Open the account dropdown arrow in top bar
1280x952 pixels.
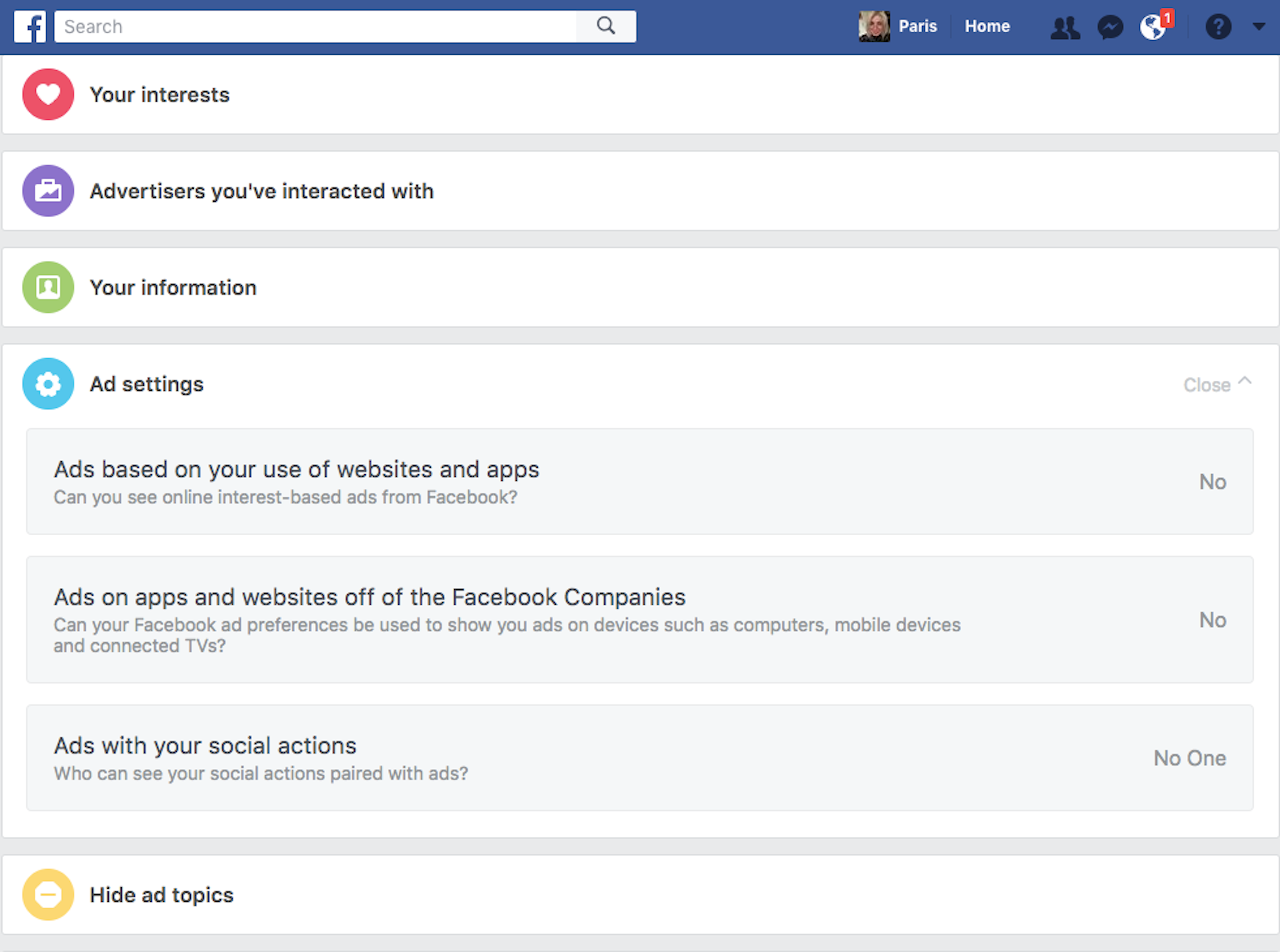1258,27
